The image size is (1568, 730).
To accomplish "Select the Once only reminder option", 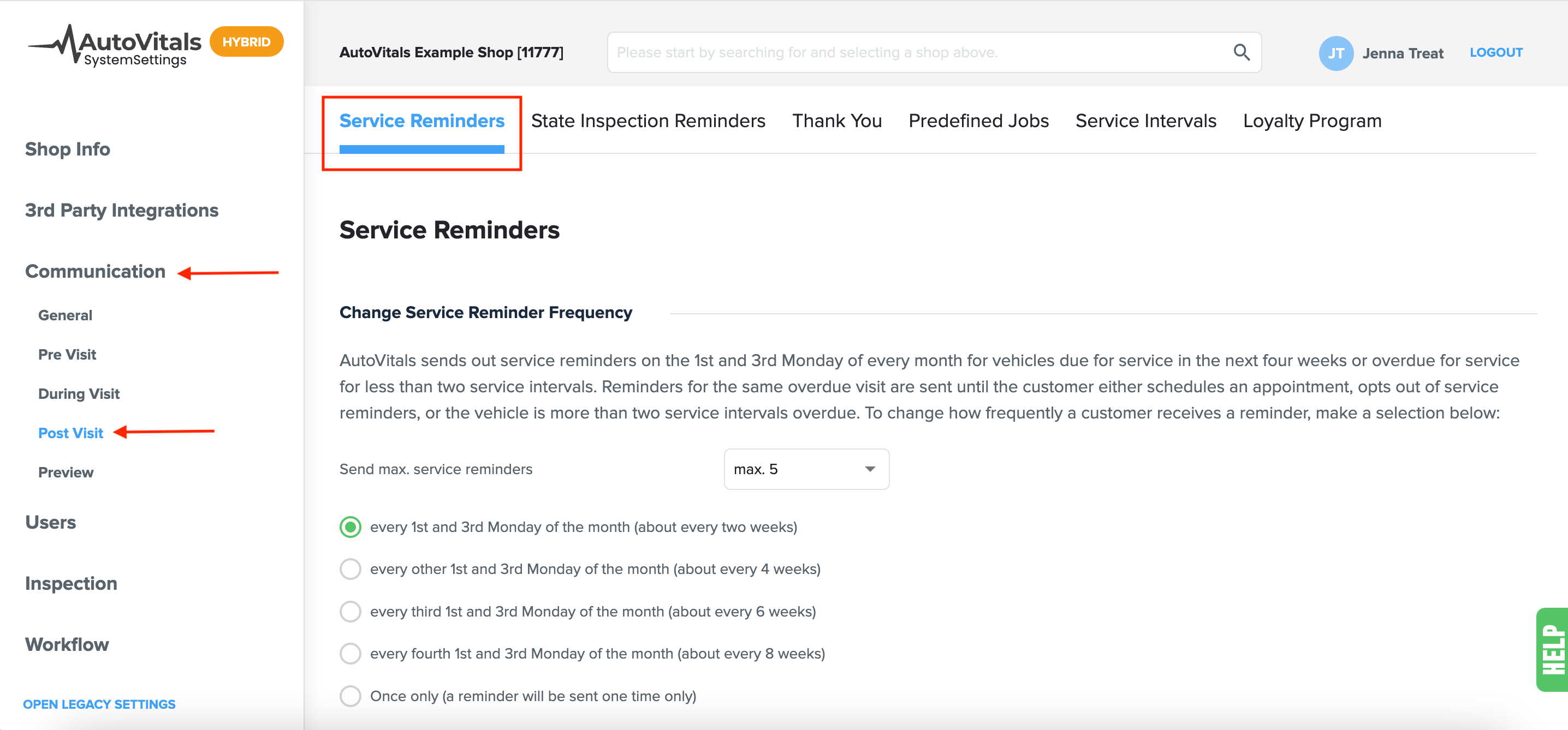I will [x=350, y=696].
